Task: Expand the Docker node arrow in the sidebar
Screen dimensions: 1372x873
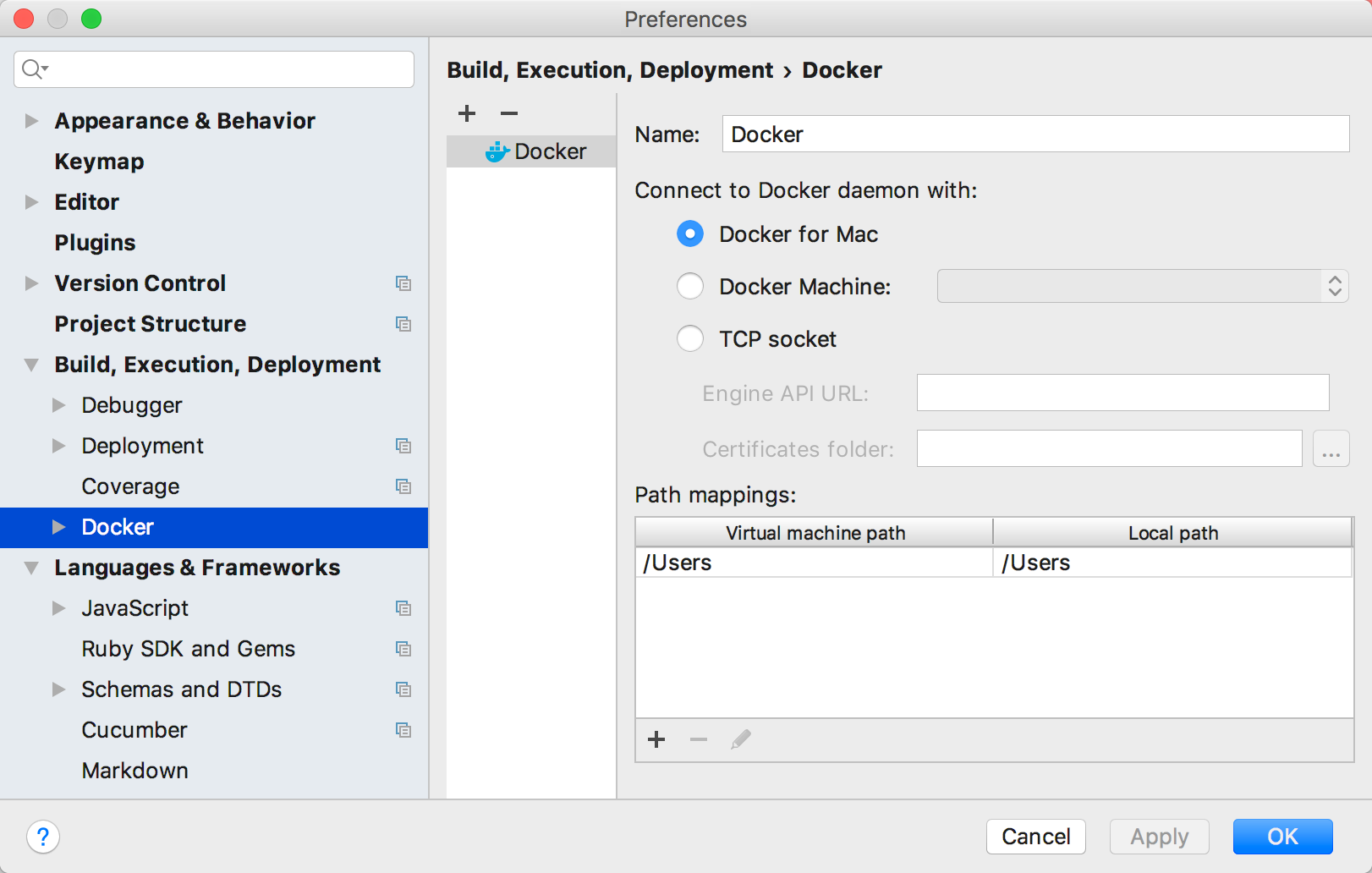Action: click(58, 527)
